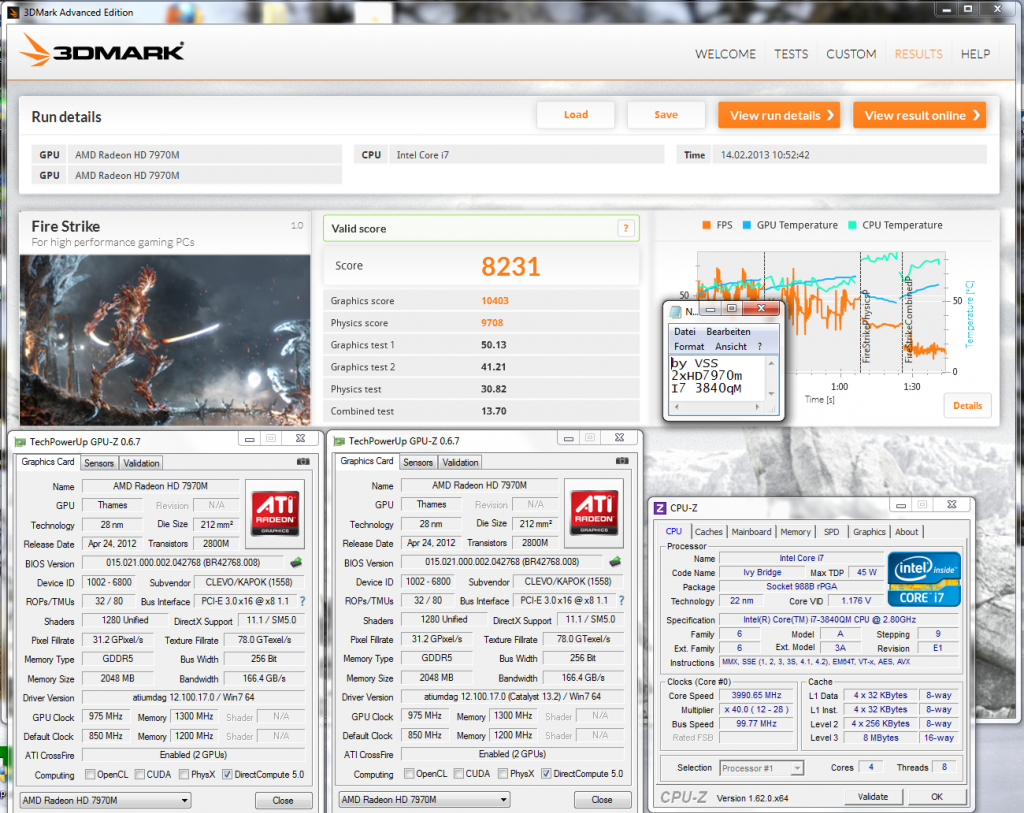
Task: Click View run details button
Action: coord(779,115)
